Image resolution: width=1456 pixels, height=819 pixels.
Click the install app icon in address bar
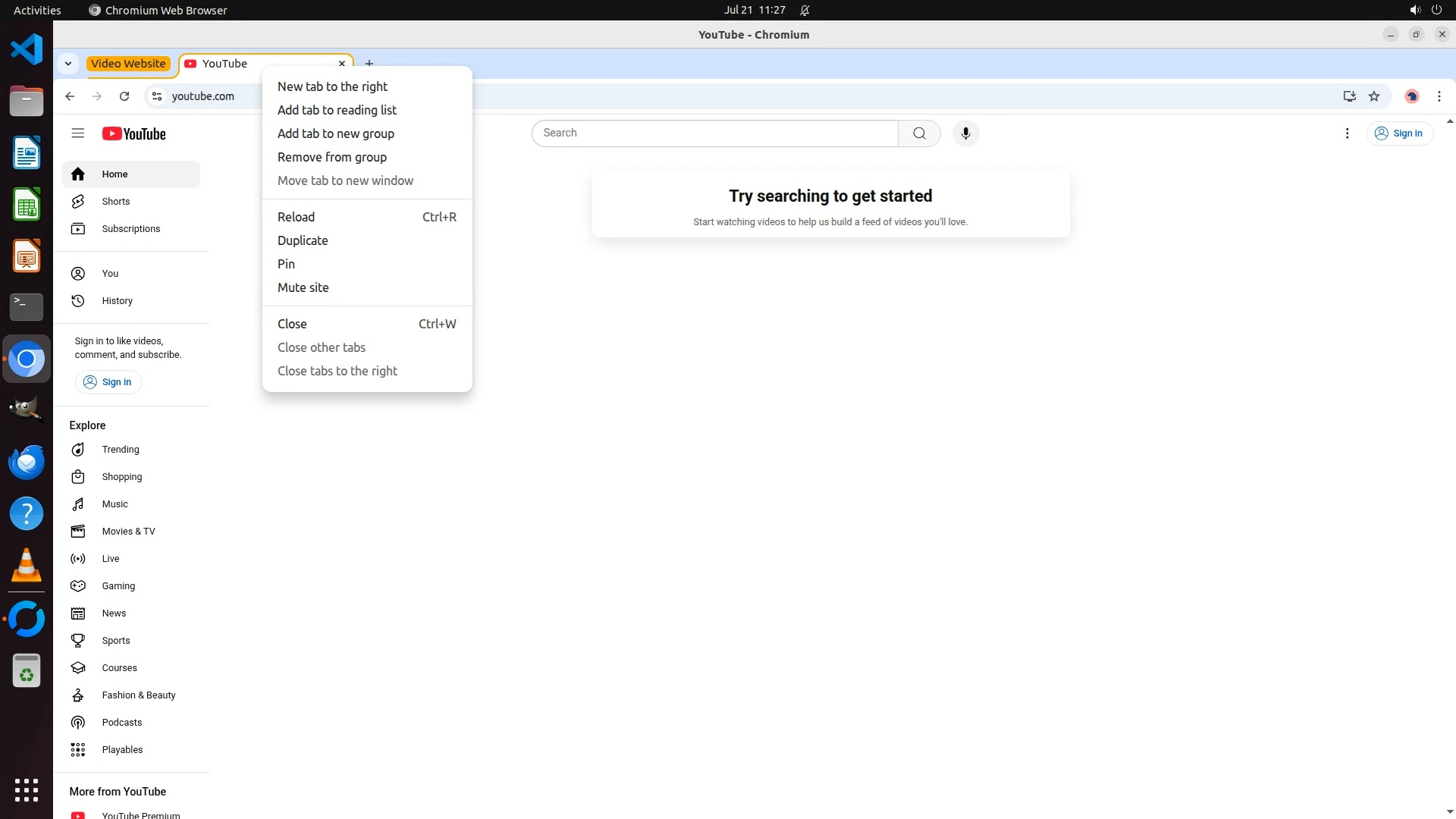[x=1349, y=96]
